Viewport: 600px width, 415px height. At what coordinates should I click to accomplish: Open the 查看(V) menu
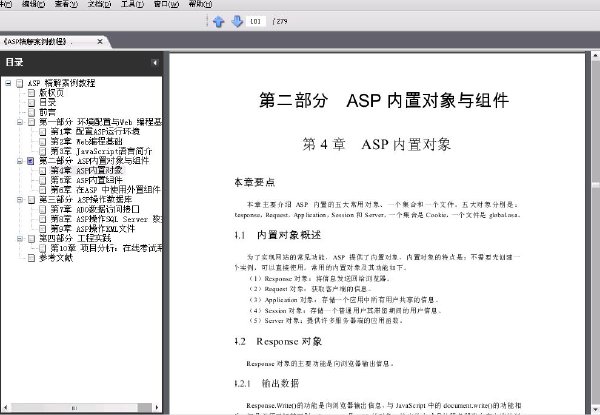(x=66, y=4)
